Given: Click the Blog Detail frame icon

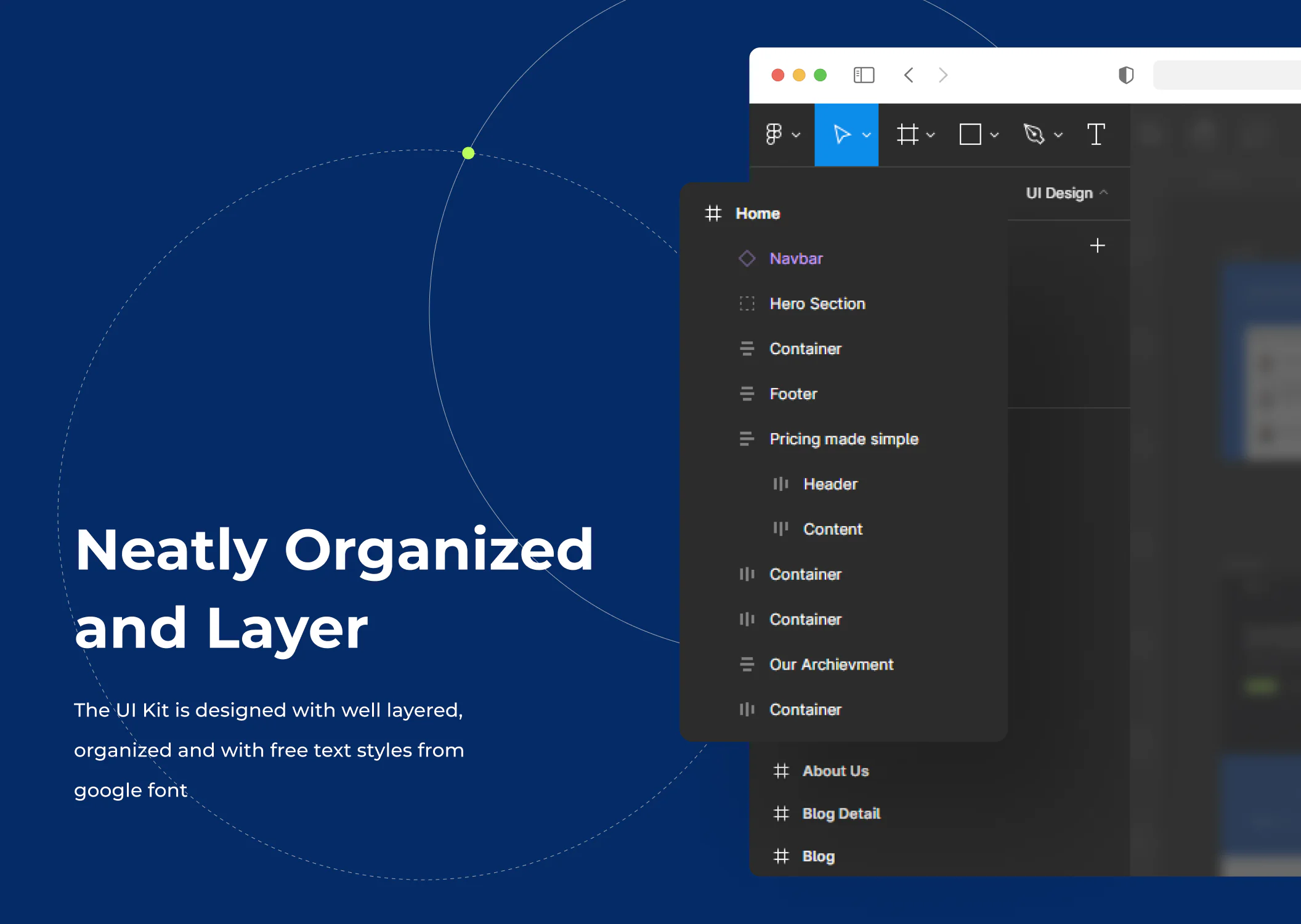Looking at the screenshot, I should click(x=780, y=814).
